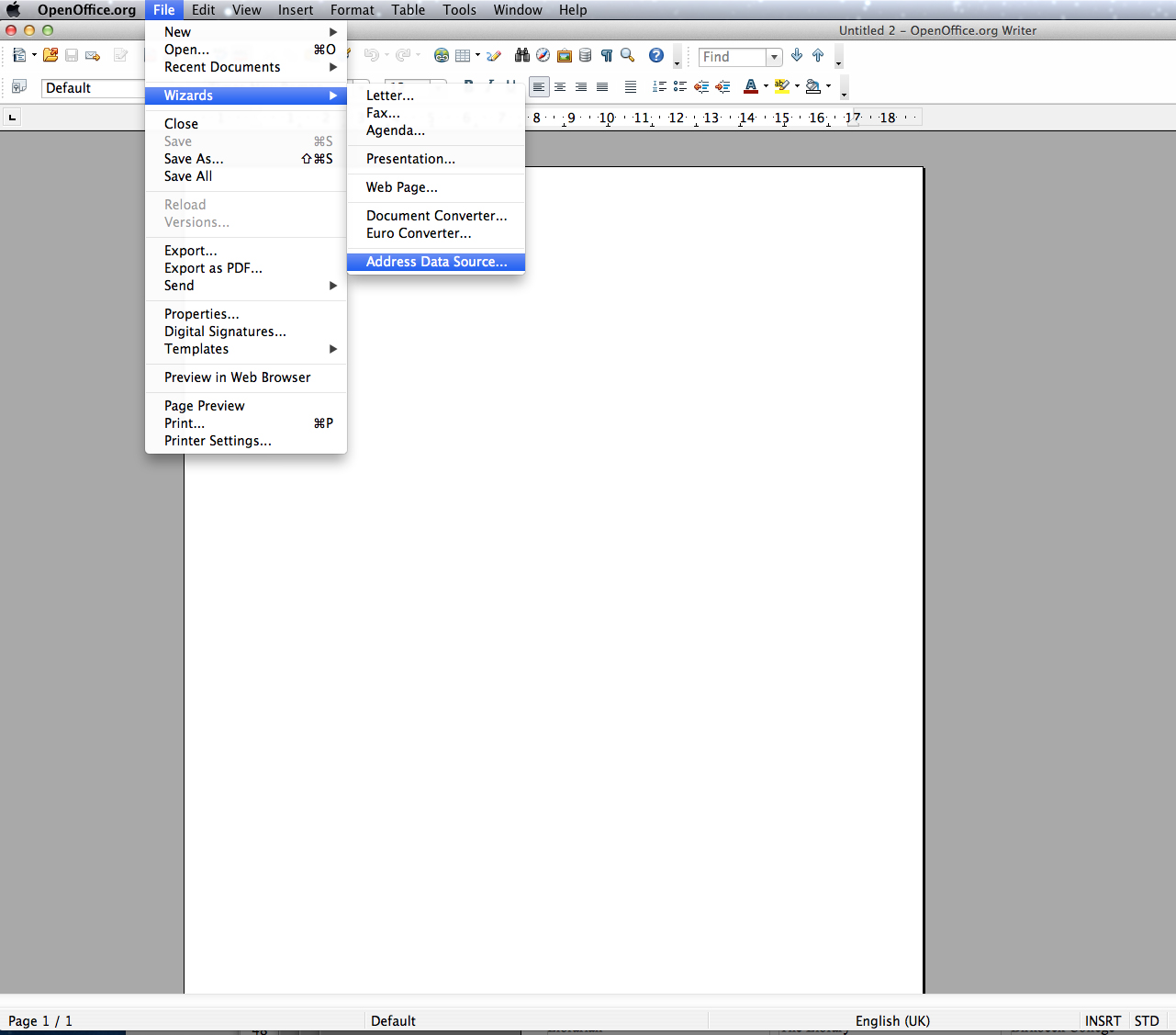
Task: Select Address Data Source from Wizards submenu
Action: 436,262
